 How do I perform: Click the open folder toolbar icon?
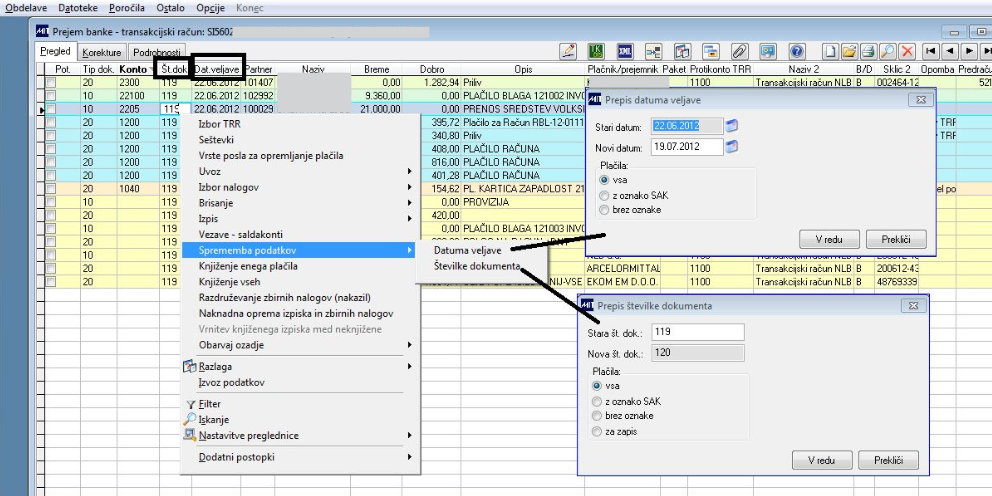click(x=849, y=51)
